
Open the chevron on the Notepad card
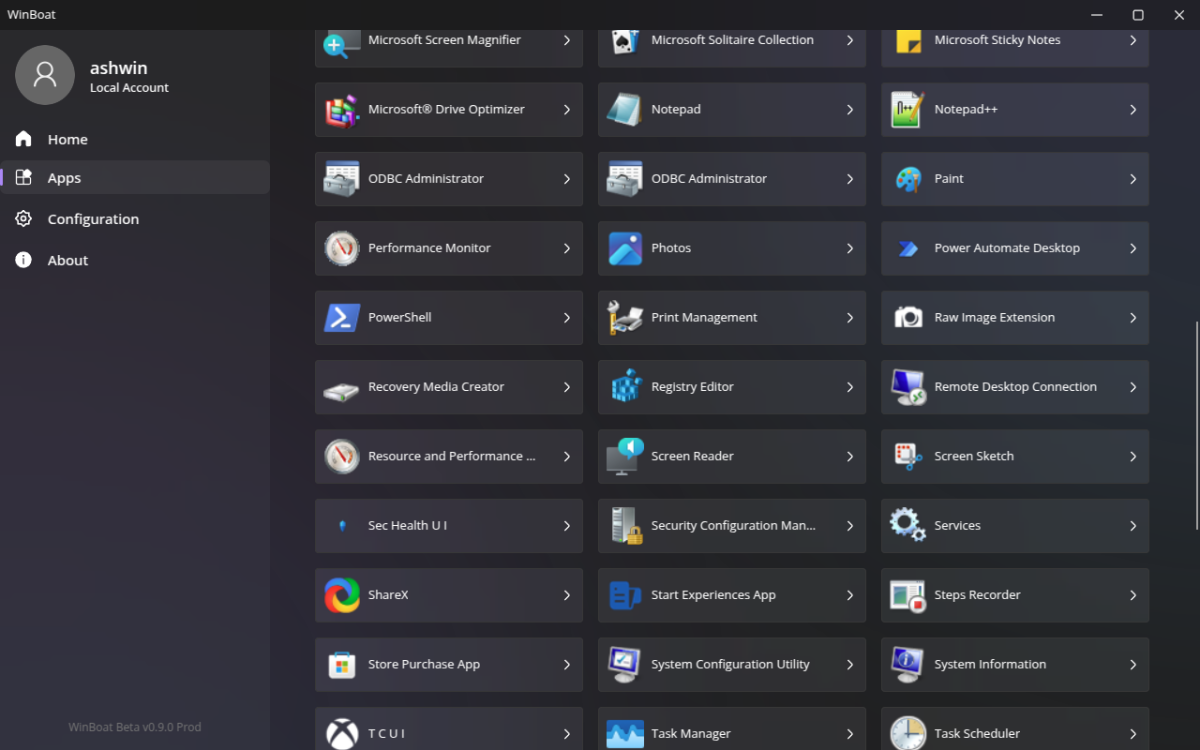click(x=850, y=110)
